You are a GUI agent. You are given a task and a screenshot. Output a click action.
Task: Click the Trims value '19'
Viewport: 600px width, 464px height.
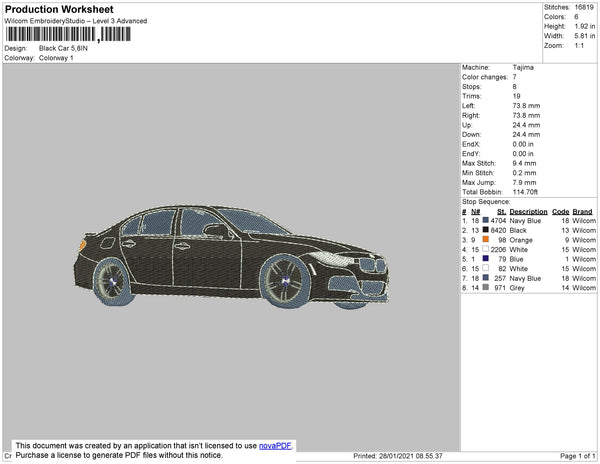pos(516,96)
